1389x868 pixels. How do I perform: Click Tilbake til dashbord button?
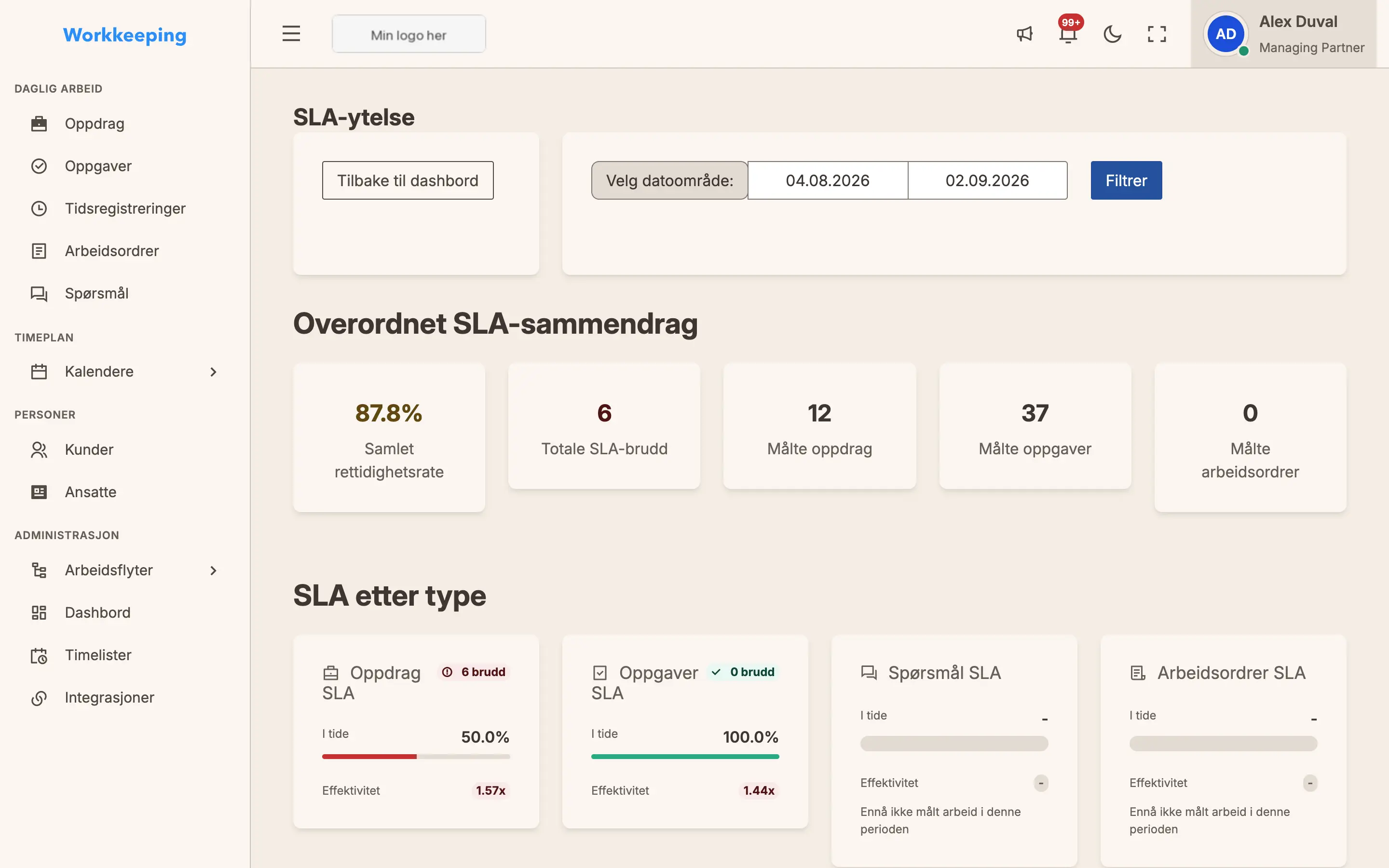click(408, 180)
